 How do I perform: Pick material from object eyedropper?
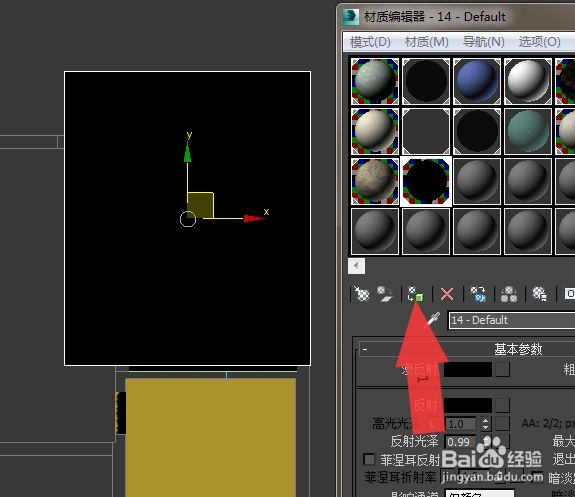[x=433, y=319]
